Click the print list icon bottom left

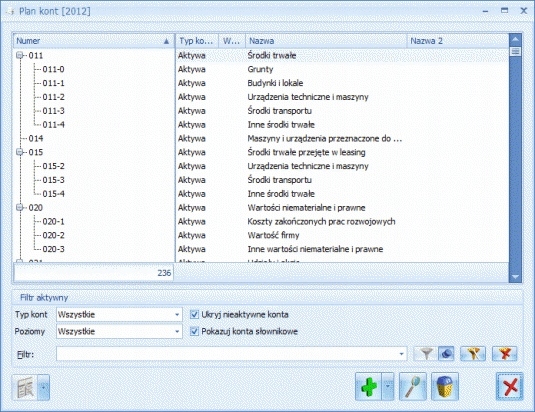[25, 387]
